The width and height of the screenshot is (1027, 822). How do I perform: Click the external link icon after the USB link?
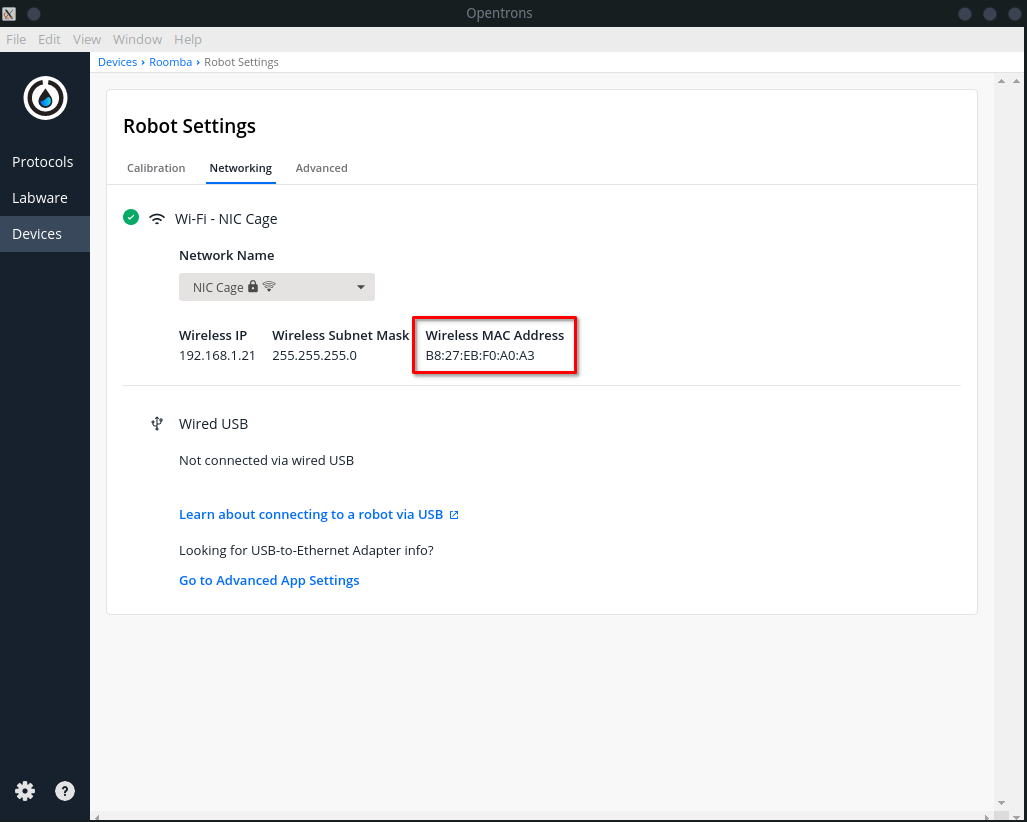[455, 514]
